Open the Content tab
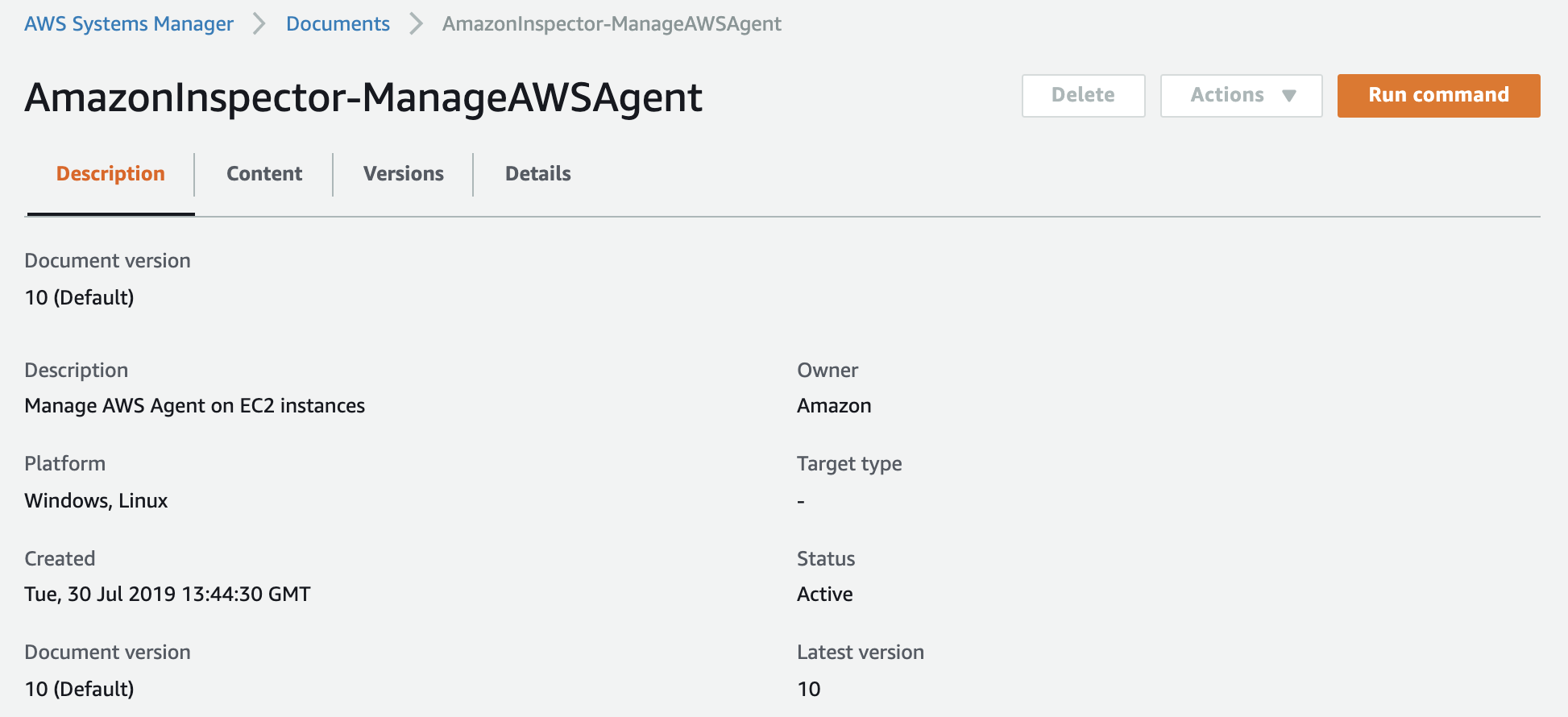This screenshot has height=717, width=1568. (x=264, y=174)
